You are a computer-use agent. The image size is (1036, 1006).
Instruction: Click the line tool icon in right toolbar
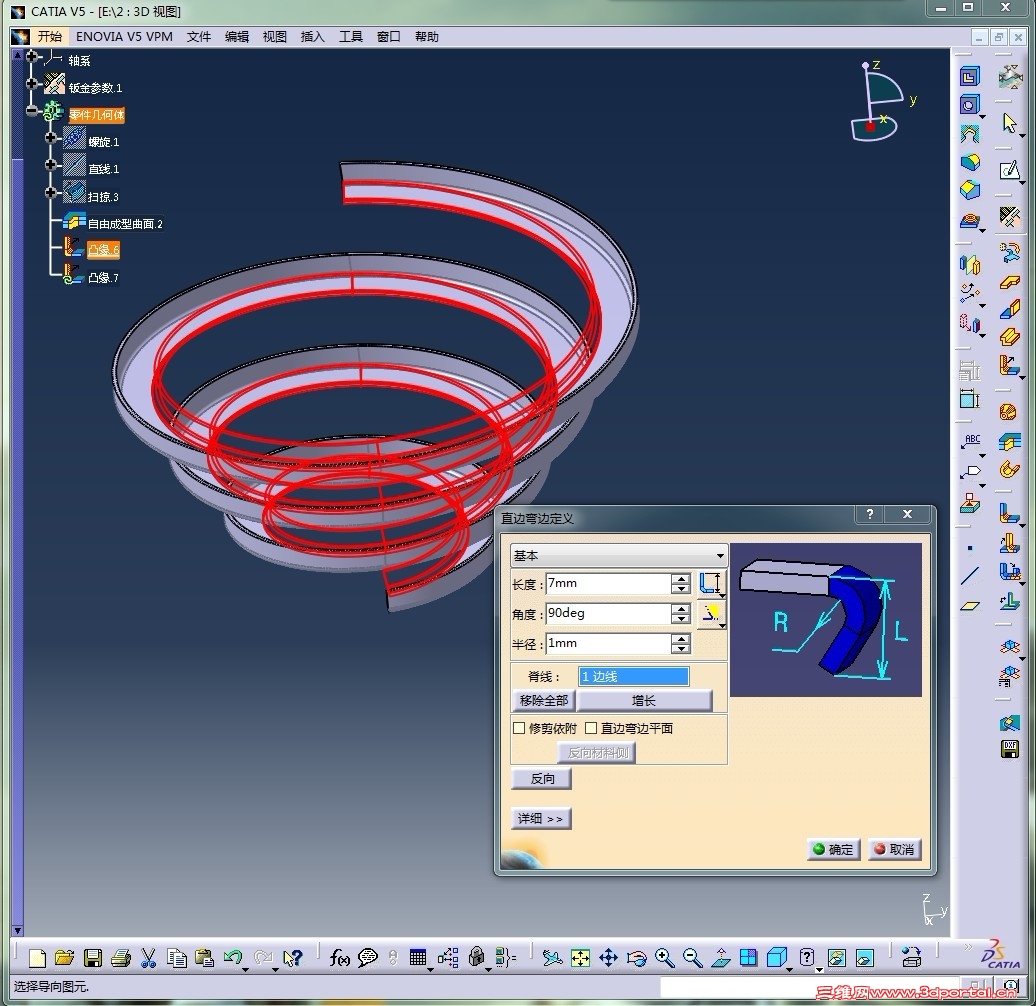(969, 576)
